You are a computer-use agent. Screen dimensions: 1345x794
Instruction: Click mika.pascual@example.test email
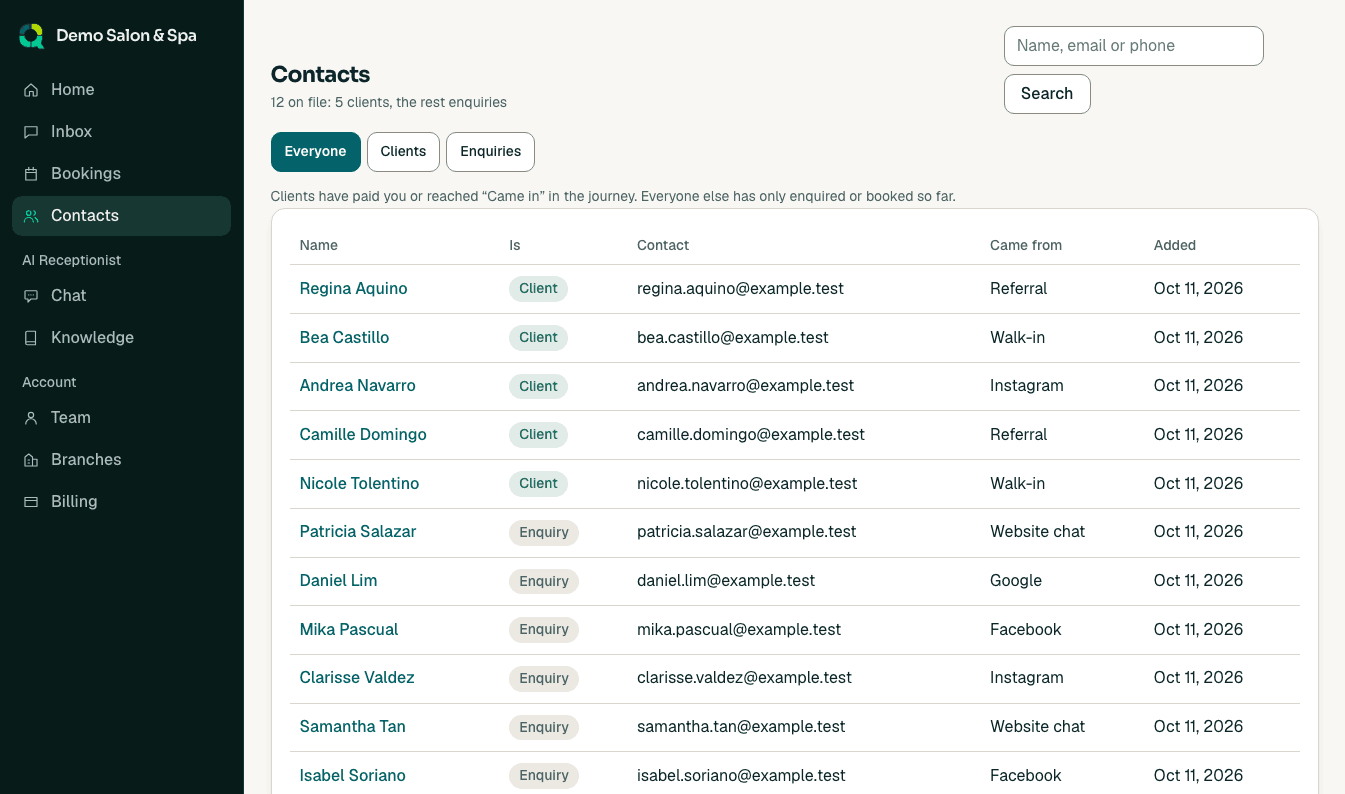click(x=739, y=630)
